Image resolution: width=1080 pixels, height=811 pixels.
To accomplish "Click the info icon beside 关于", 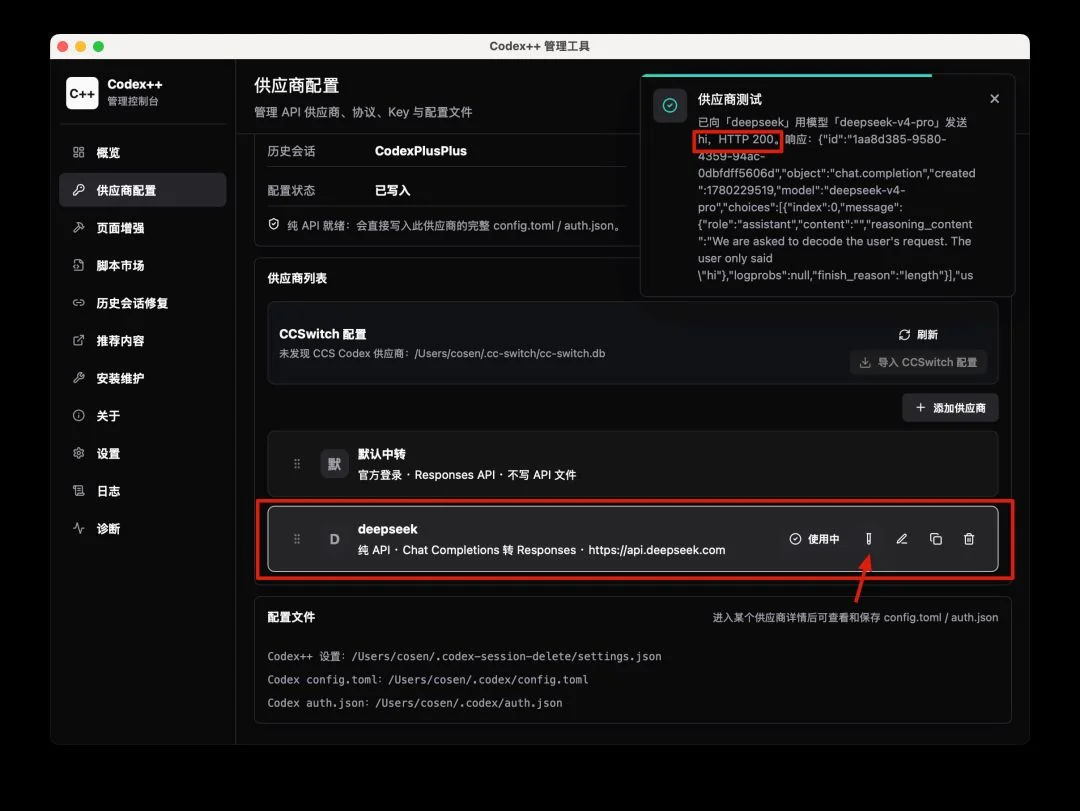I will point(79,415).
